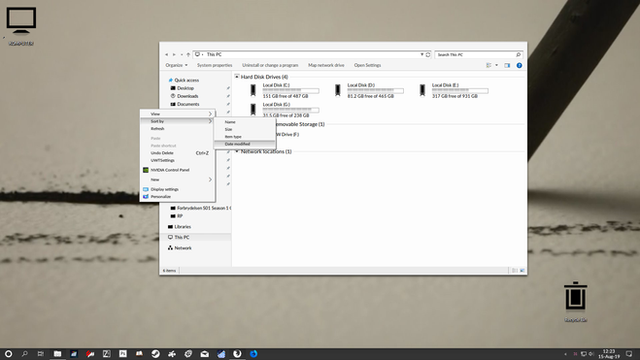This screenshot has height=360, width=640.
Task: Click Map network drive button
Action: pyautogui.click(x=326, y=65)
